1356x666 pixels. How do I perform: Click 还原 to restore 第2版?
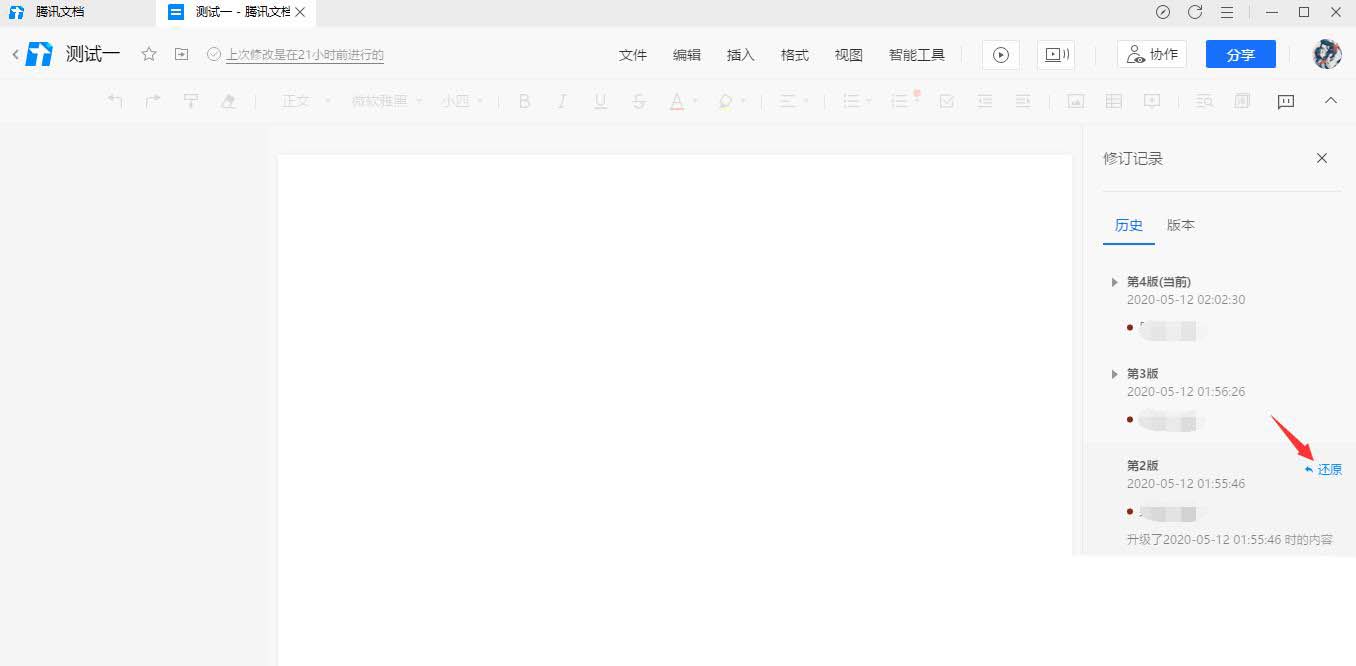[x=1324, y=470]
